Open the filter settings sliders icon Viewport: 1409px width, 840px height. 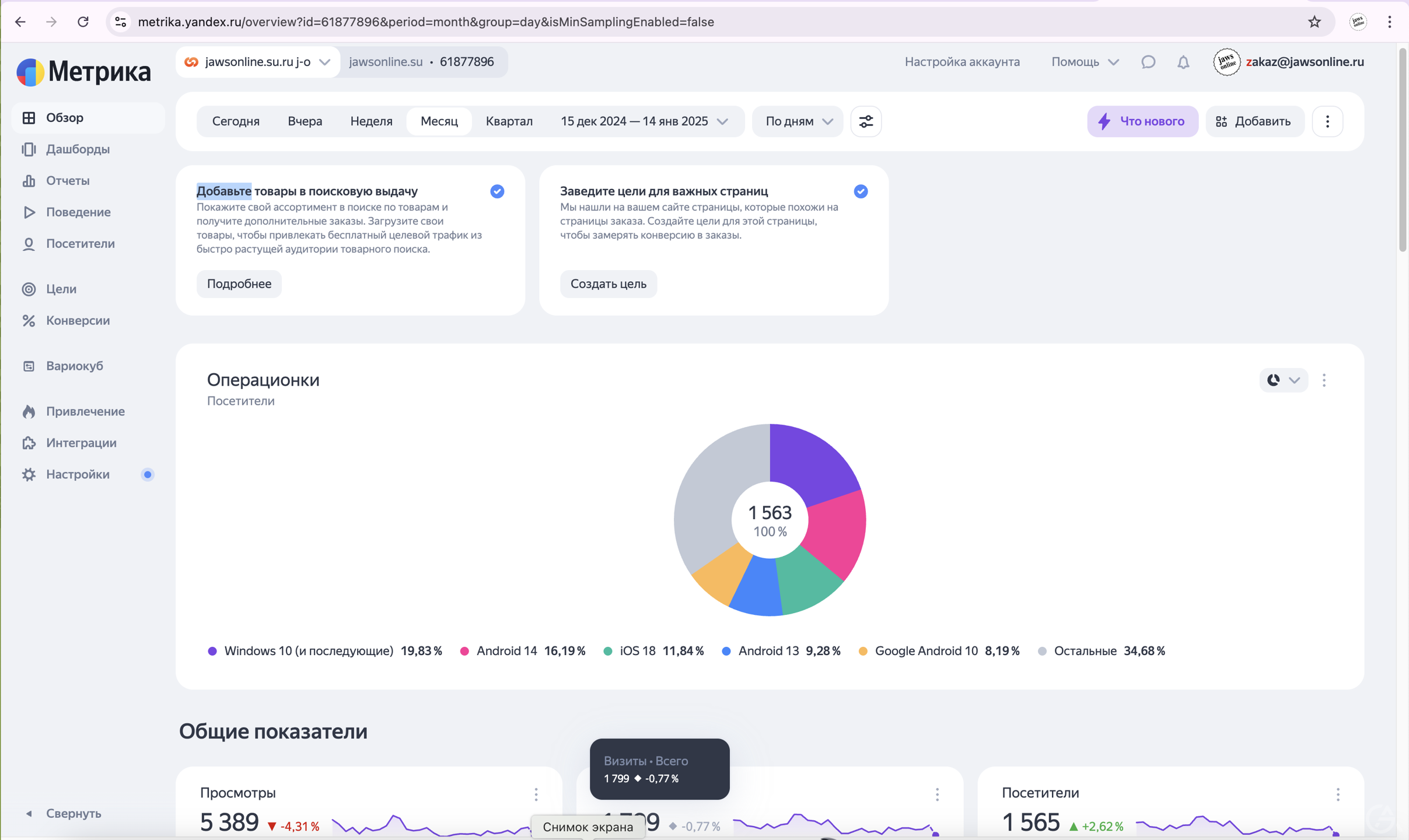(x=866, y=121)
